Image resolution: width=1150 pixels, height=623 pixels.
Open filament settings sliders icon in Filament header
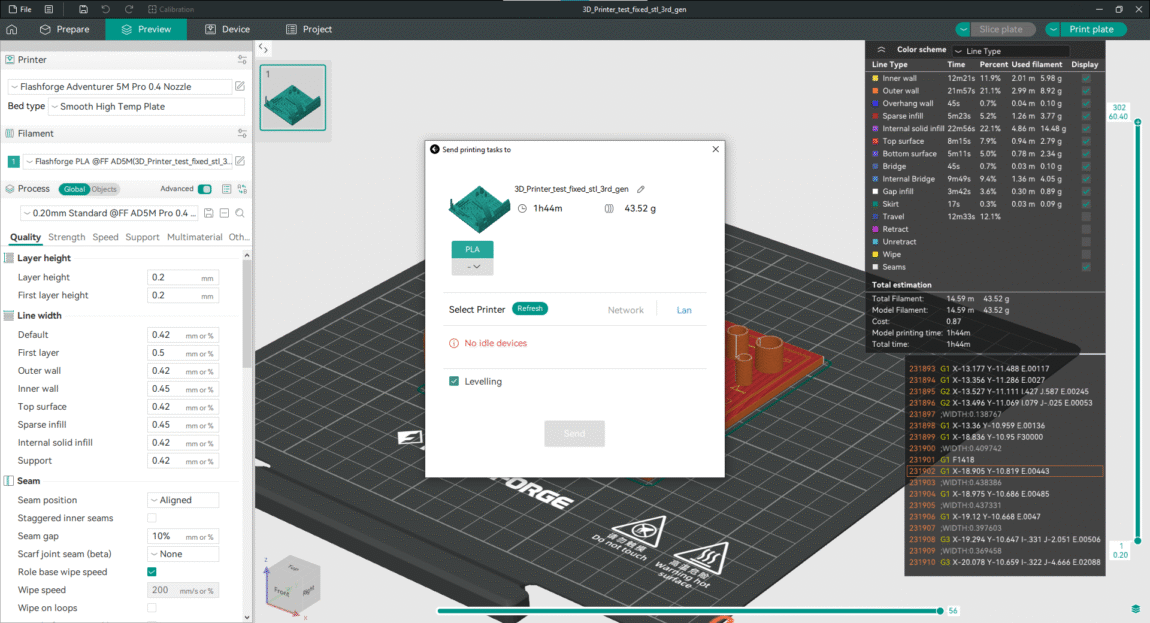pyautogui.click(x=242, y=134)
